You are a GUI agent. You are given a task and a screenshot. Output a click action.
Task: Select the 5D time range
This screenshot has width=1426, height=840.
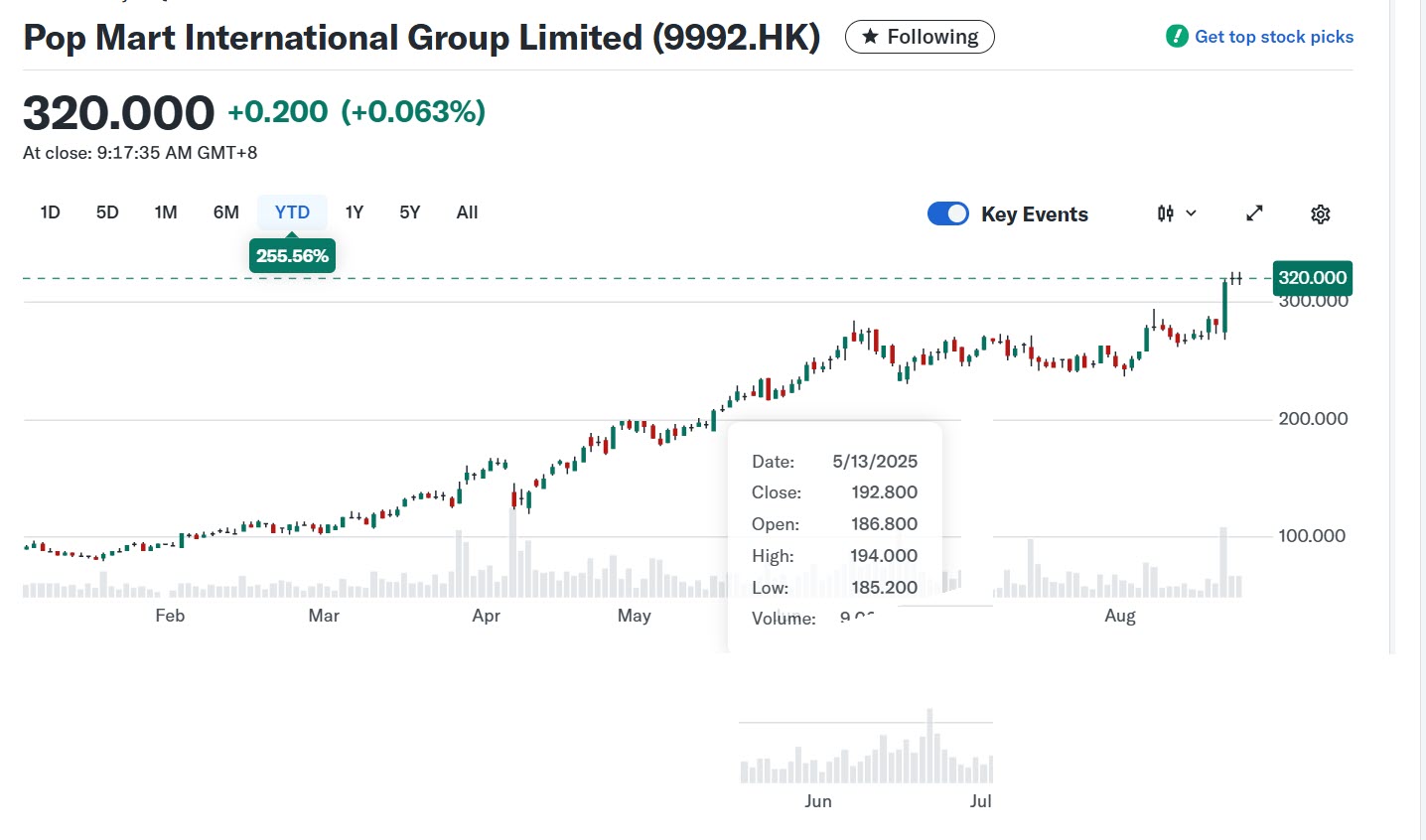tap(107, 212)
